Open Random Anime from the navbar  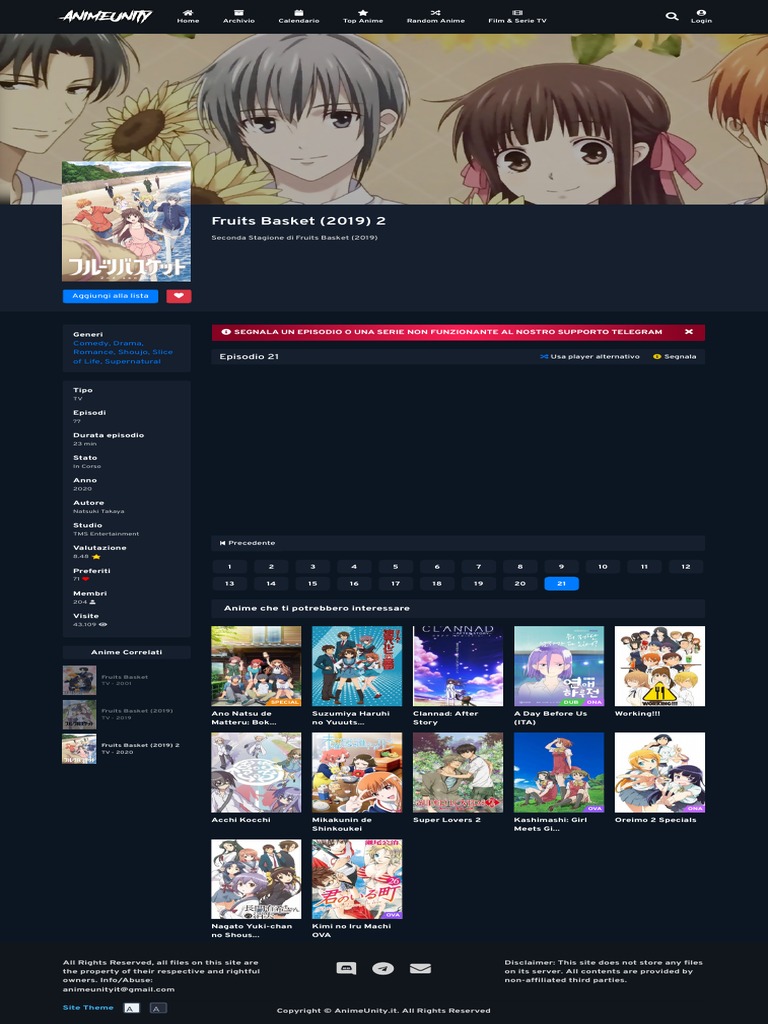point(436,16)
